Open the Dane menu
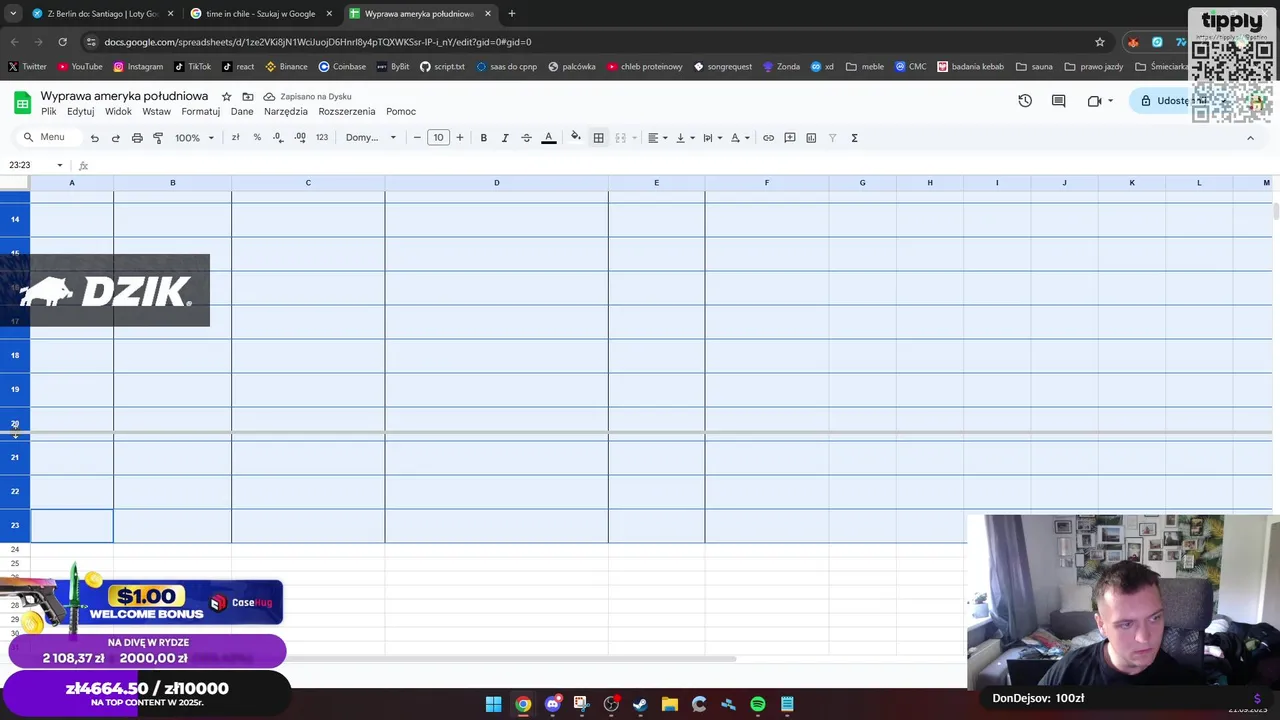1280x720 pixels. pos(242,112)
